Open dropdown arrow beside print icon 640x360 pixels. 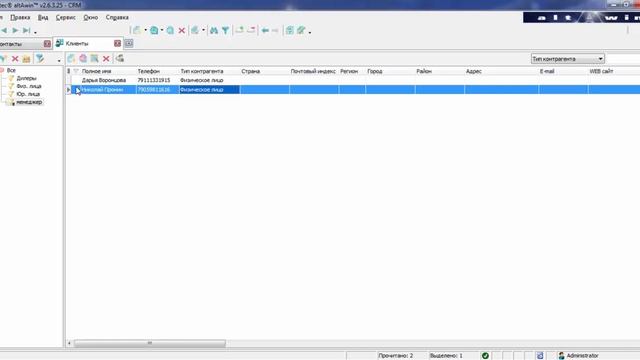pyautogui.click(x=203, y=31)
